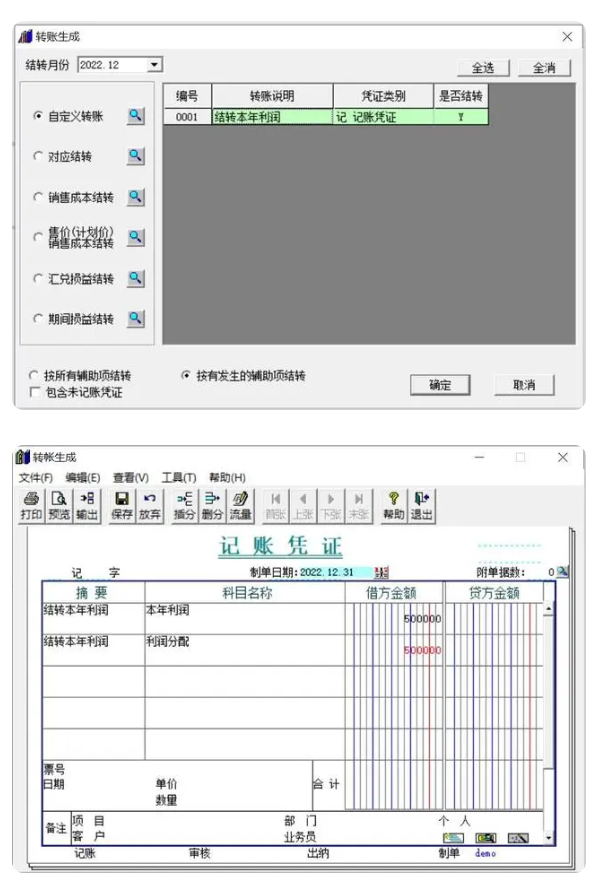
Task: Click the Preview (预览) toolbar icon
Action: pyautogui.click(x=59, y=506)
